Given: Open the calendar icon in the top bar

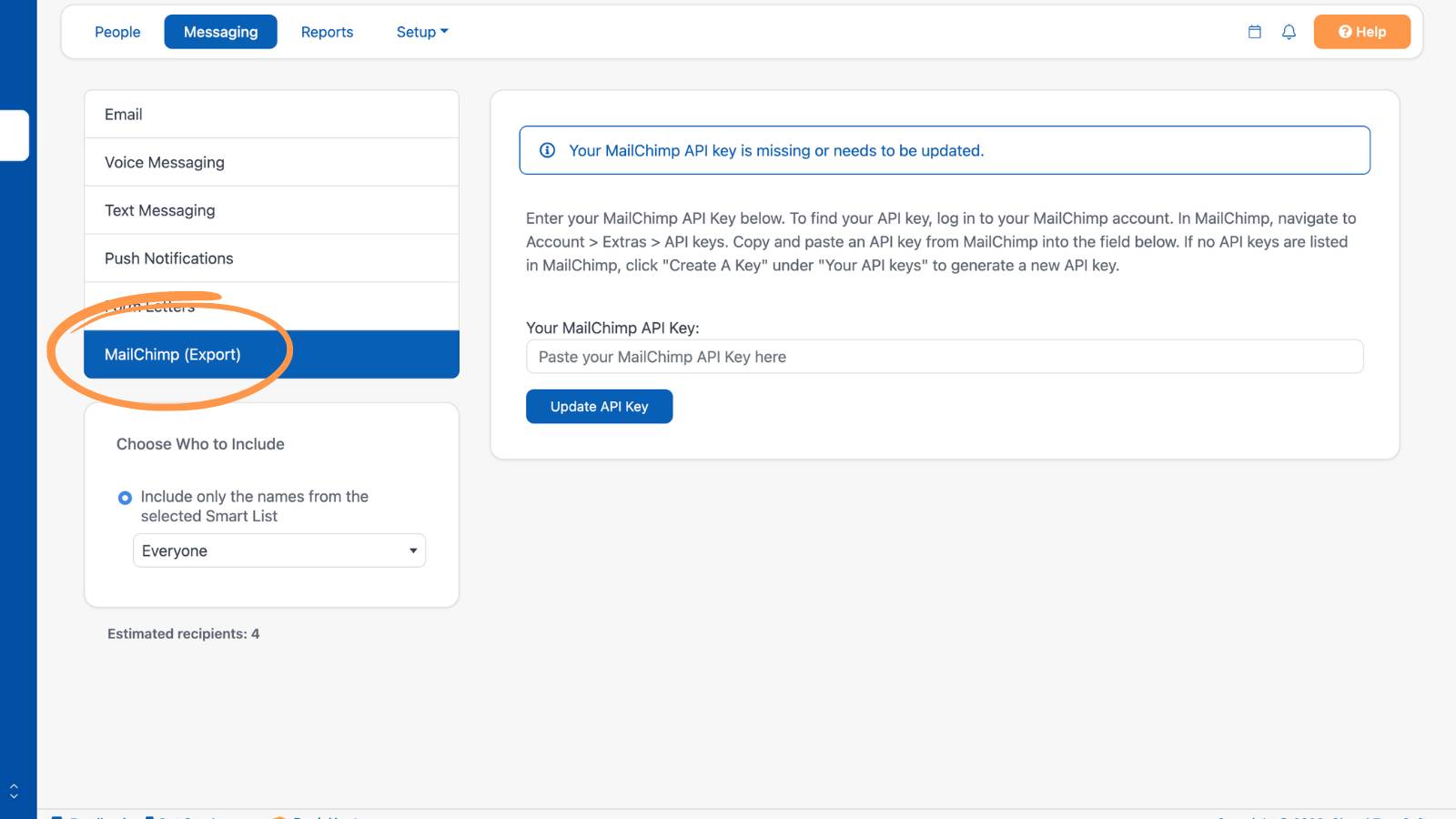Looking at the screenshot, I should [x=1254, y=32].
